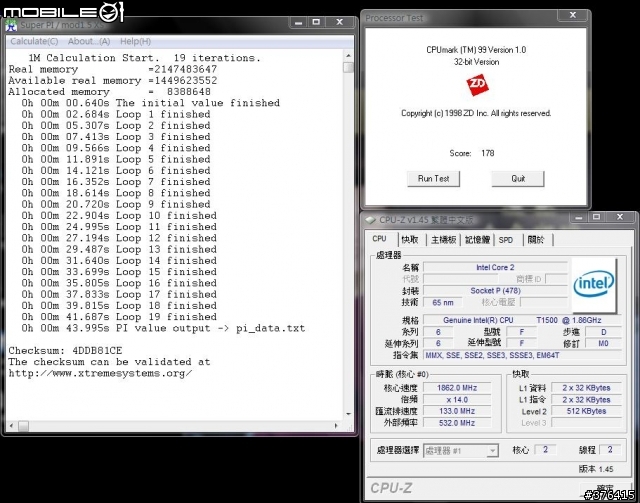640x503 pixels.
Task: Click Run Test in Processor Test
Action: (433, 178)
